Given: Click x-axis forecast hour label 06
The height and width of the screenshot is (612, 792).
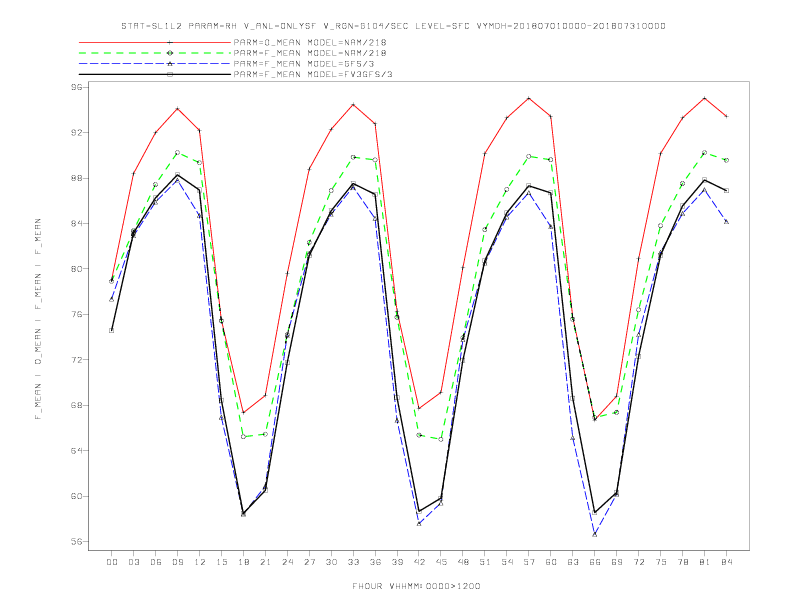Looking at the screenshot, I should 156,562.
